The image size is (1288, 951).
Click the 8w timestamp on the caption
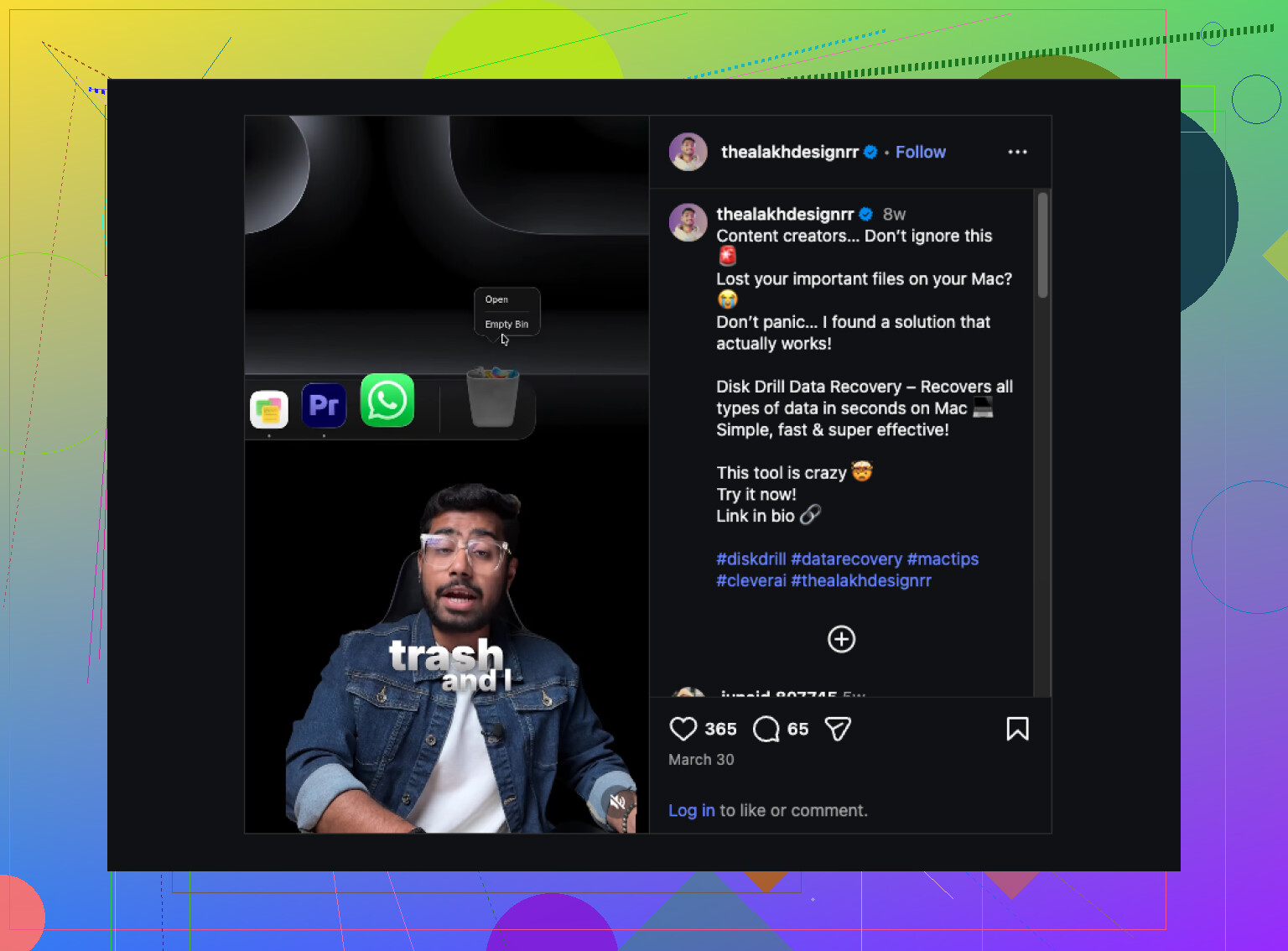pos(894,214)
